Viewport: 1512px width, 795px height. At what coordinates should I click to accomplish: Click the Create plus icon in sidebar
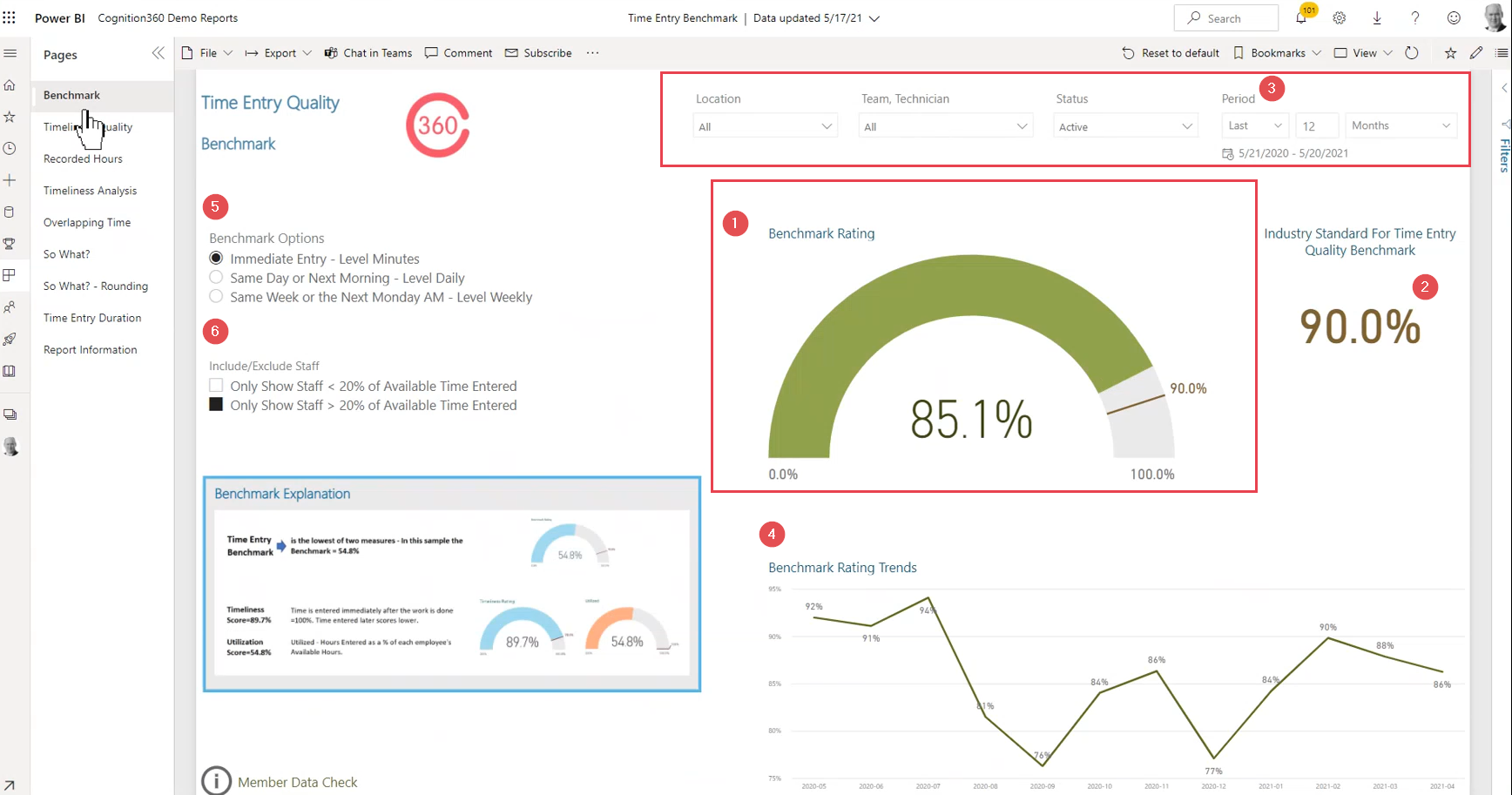pos(10,180)
